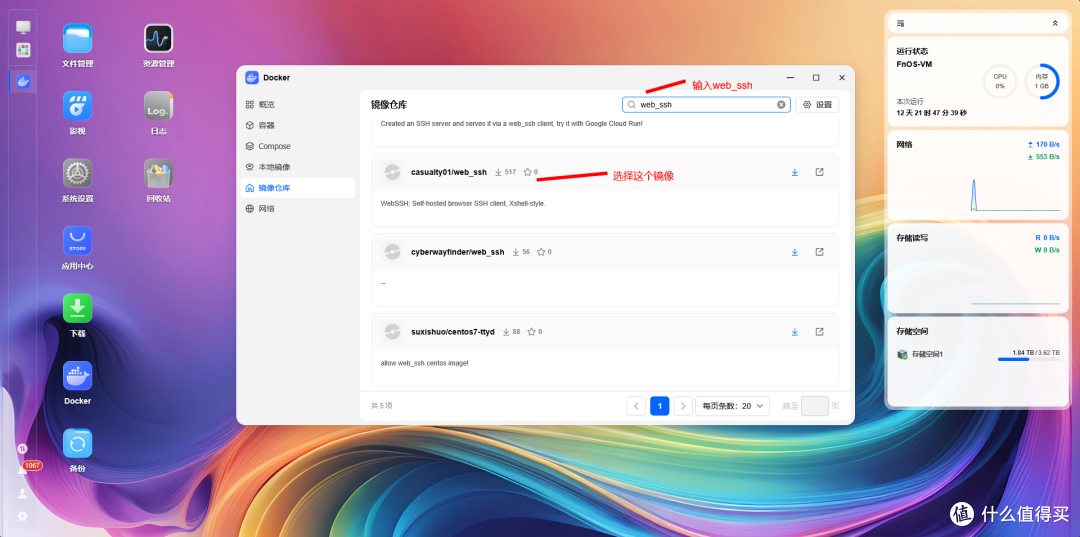Download the suxishuo/centos7-ttyd image
This screenshot has width=1080, height=537.
pos(794,332)
